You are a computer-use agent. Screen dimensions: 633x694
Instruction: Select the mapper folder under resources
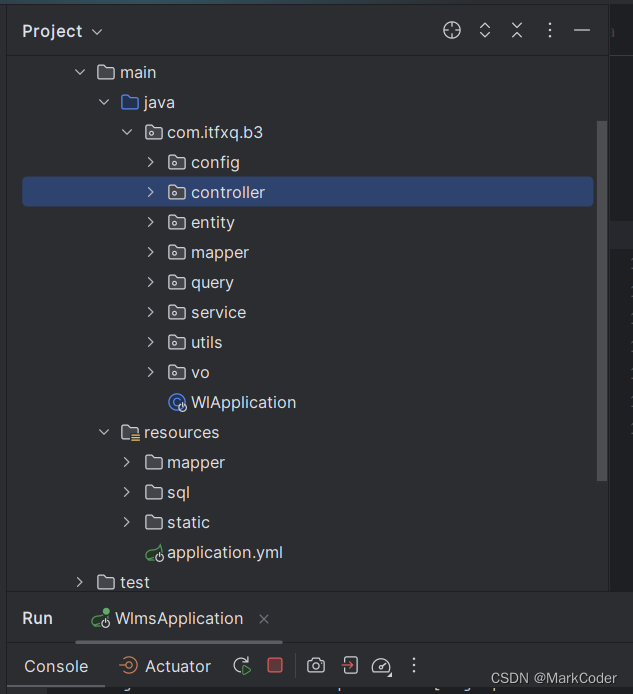coord(196,463)
